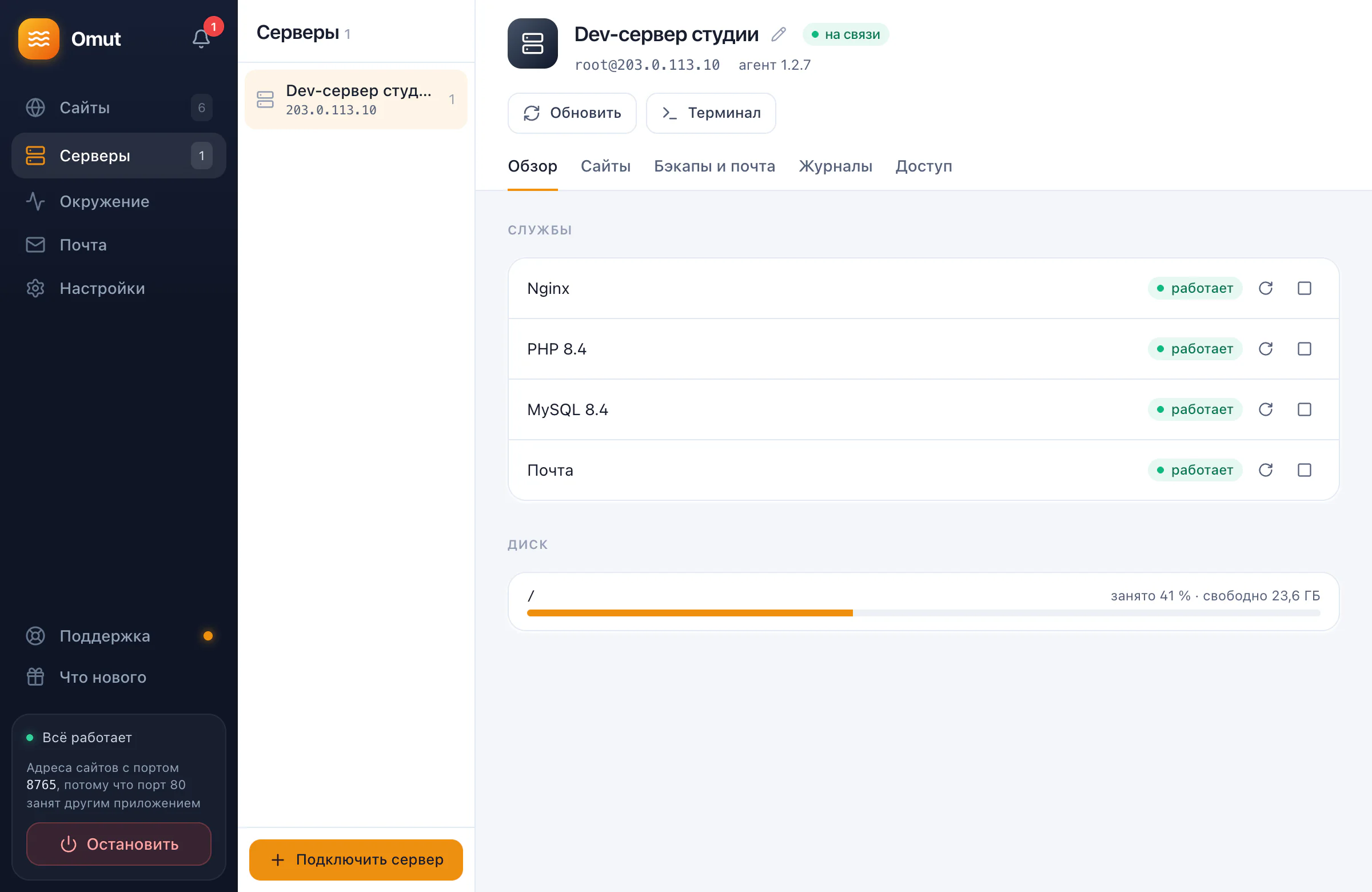Click the Обновить button
Screen dimensions: 1372x892
pyautogui.click(x=572, y=113)
